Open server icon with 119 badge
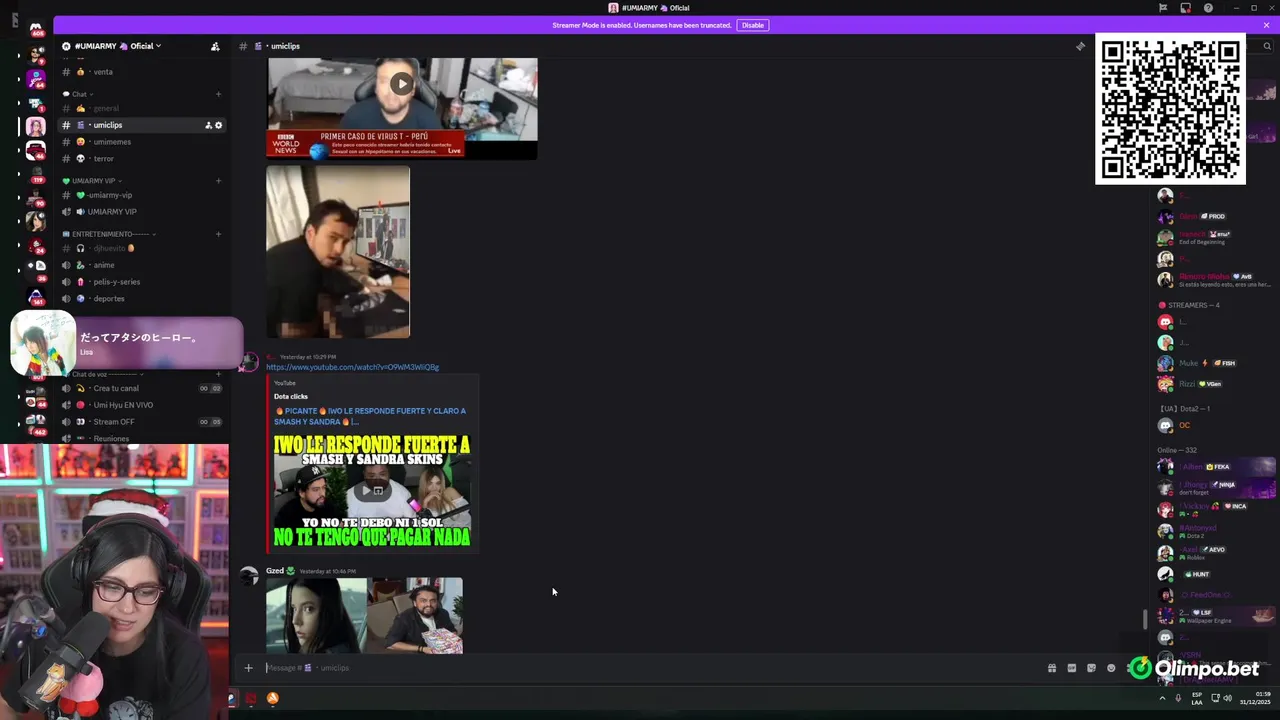 click(36, 173)
